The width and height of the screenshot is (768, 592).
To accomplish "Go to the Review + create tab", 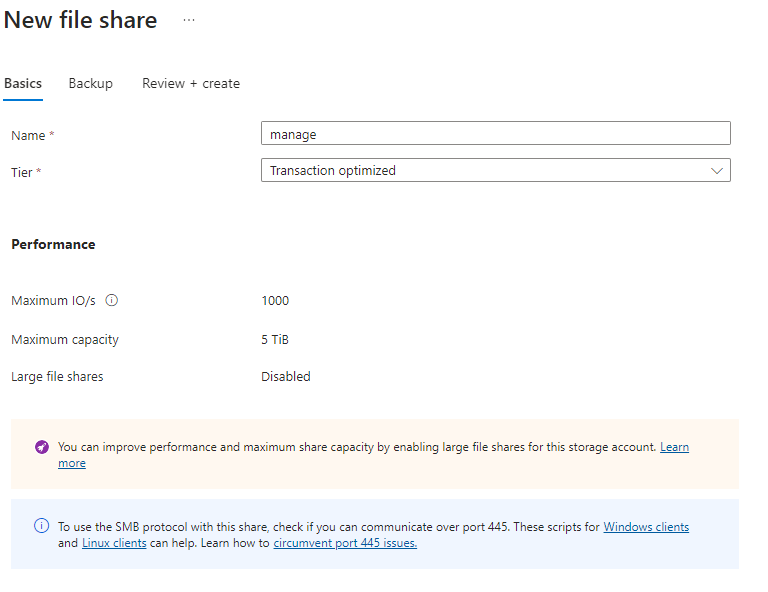I will pyautogui.click(x=191, y=83).
